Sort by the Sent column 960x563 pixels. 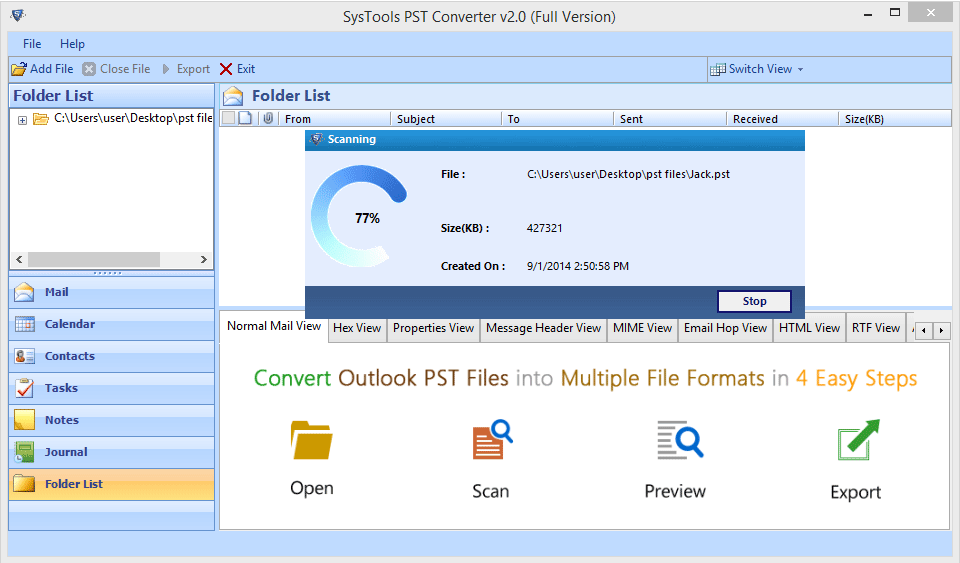coord(670,119)
